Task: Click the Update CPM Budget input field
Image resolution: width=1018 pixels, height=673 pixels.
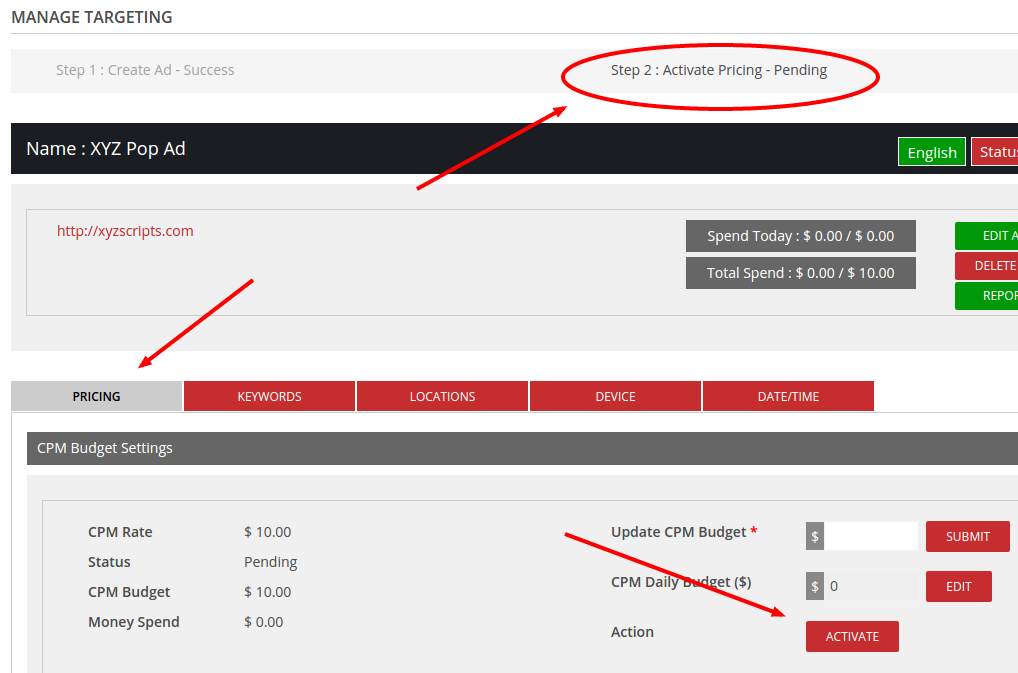Action: [x=871, y=536]
